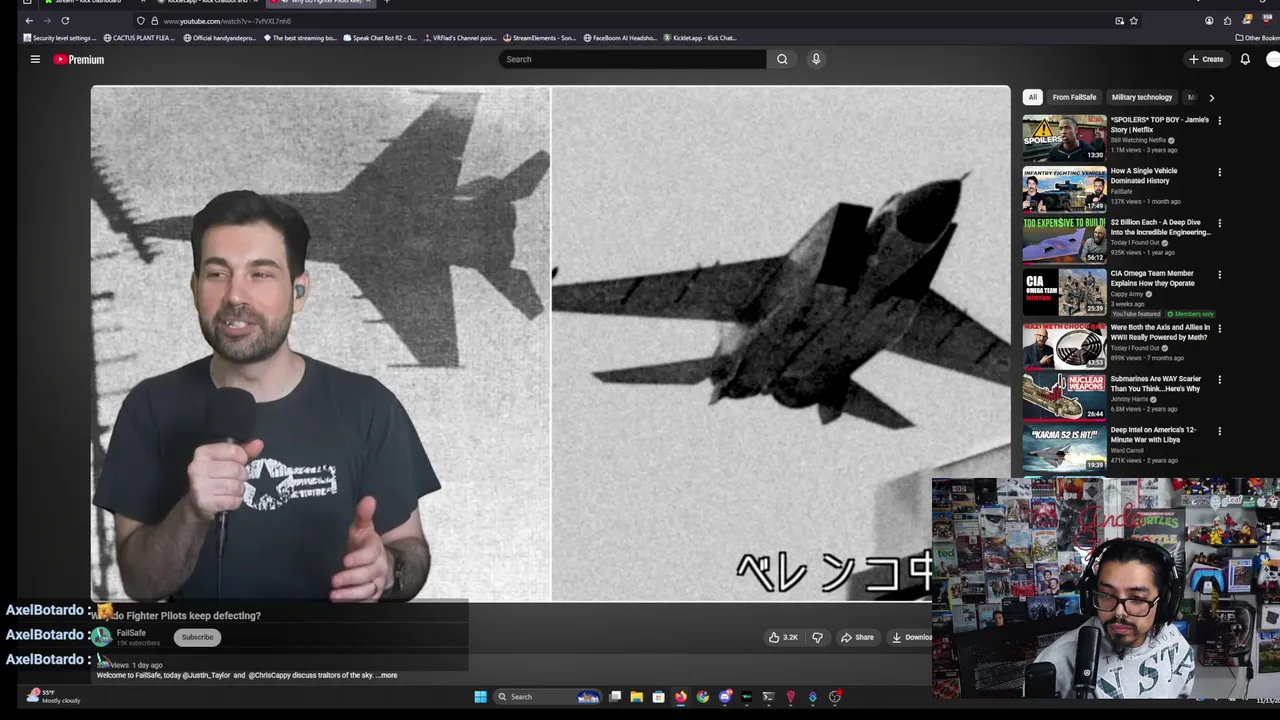Dislike the video with thumbs down

[817, 637]
